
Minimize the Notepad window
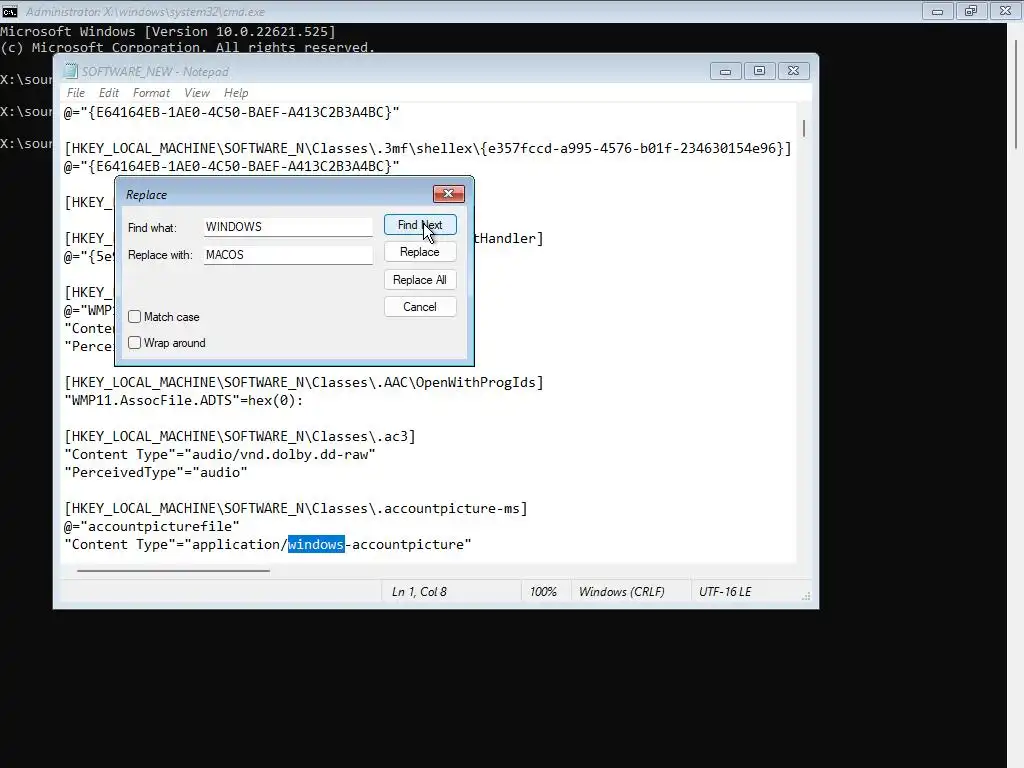click(726, 71)
